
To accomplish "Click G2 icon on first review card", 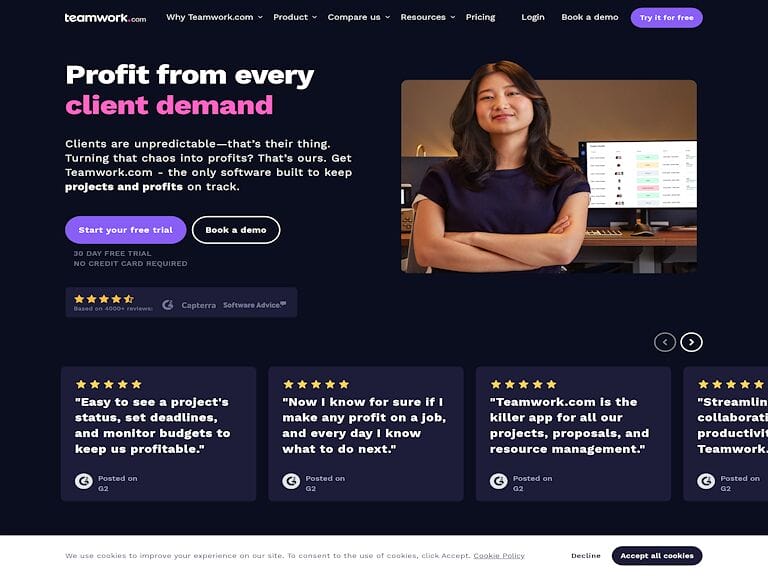I will point(84,481).
